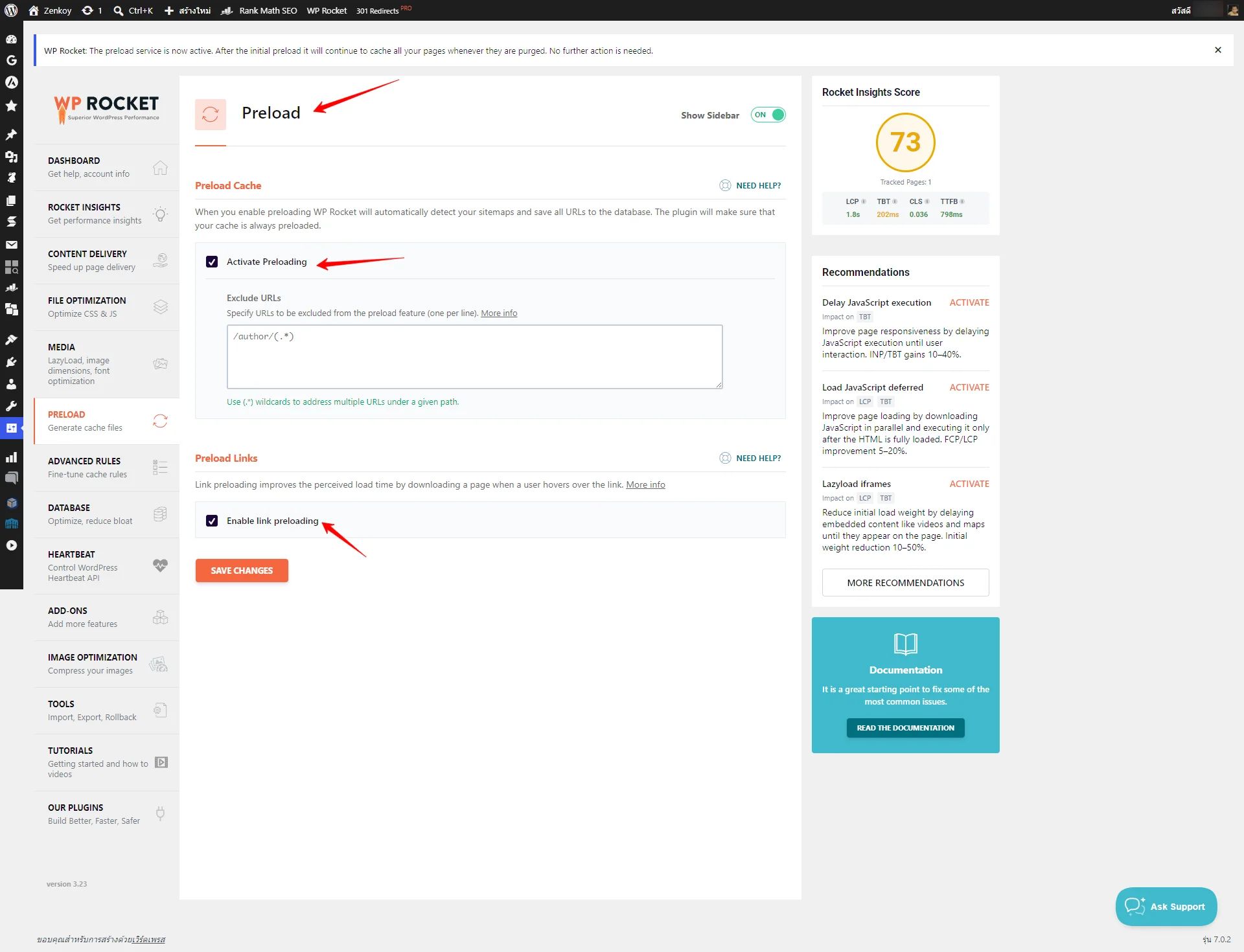Uncheck Enable link preloading checkbox
This screenshot has width=1244, height=952.
tap(212, 521)
